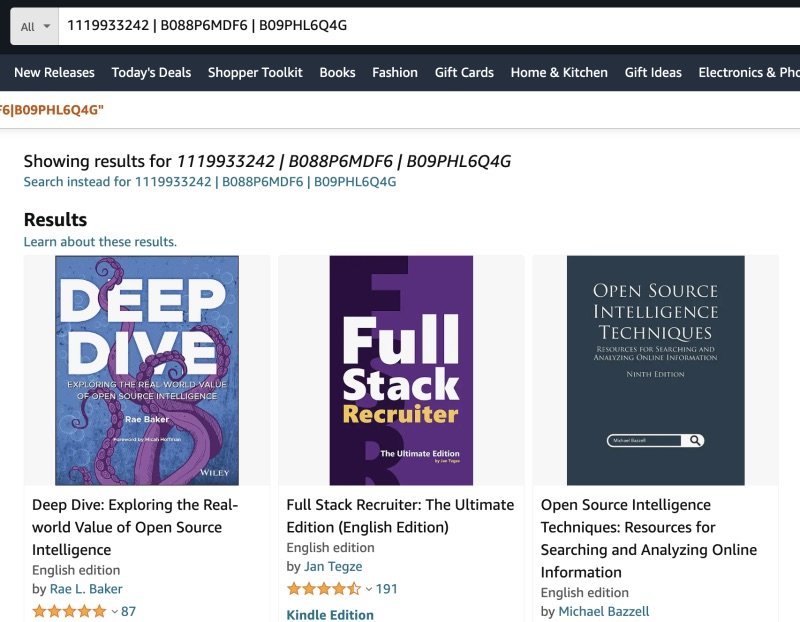Open Open Source Intelligence Techniques title link
The image size is (800, 622).
(649, 538)
